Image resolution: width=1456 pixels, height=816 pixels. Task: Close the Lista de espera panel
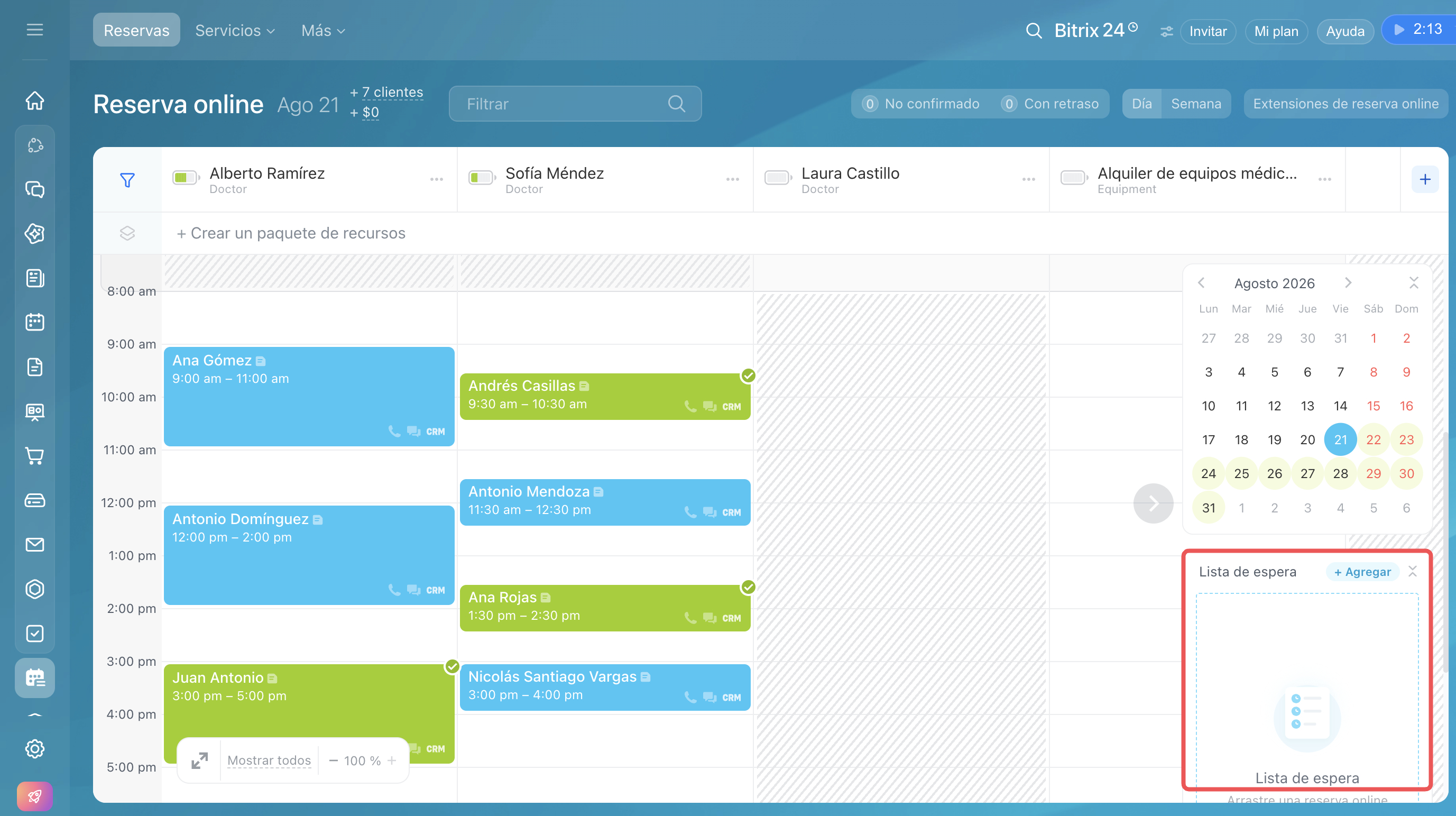click(1413, 572)
